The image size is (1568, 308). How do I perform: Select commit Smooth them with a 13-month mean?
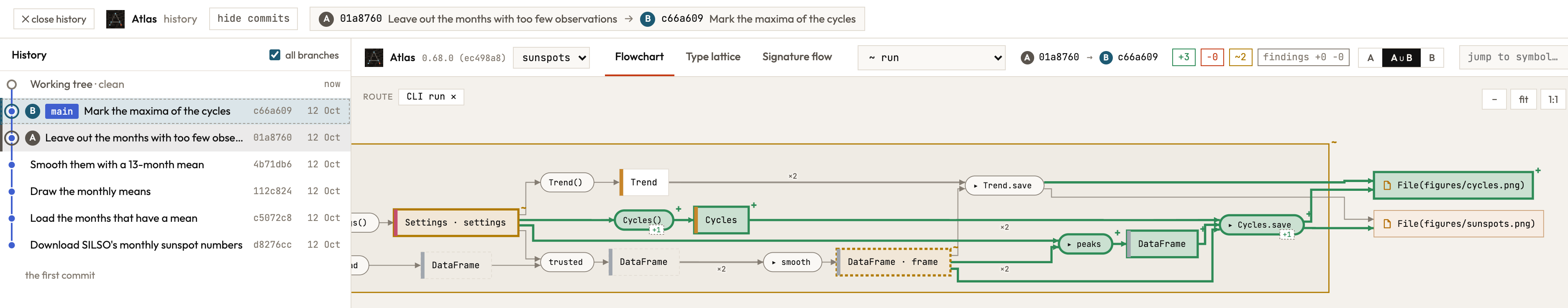[x=175, y=165]
